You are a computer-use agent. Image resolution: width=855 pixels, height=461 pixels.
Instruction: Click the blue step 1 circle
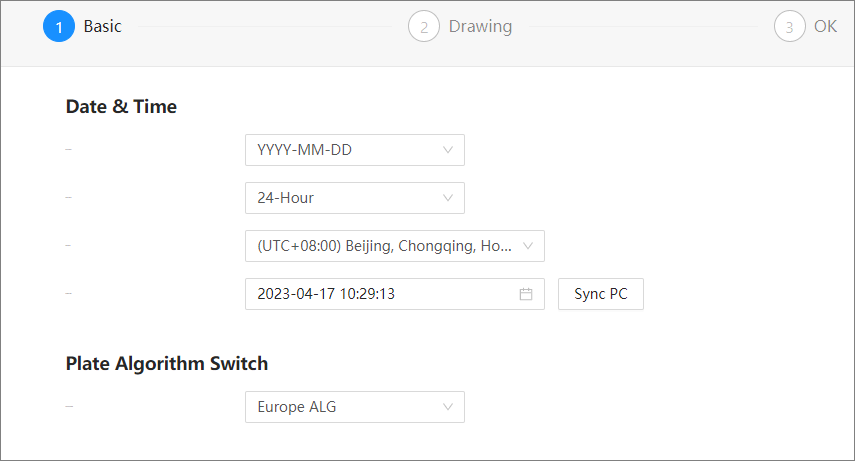click(59, 26)
